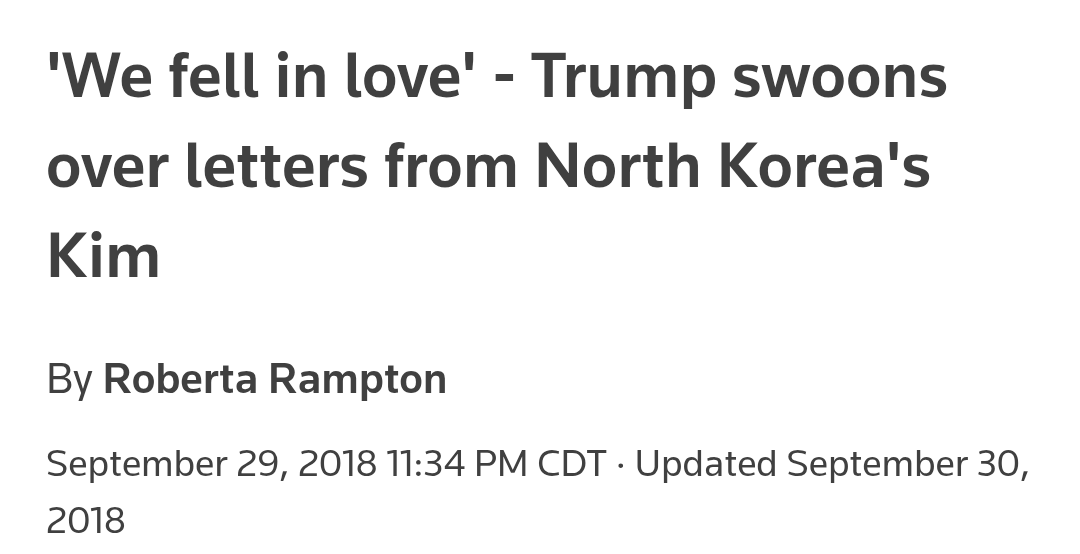Viewport: 1080px width, 554px height.
Task: Click the word "from" in the headline
Action: click(x=451, y=166)
